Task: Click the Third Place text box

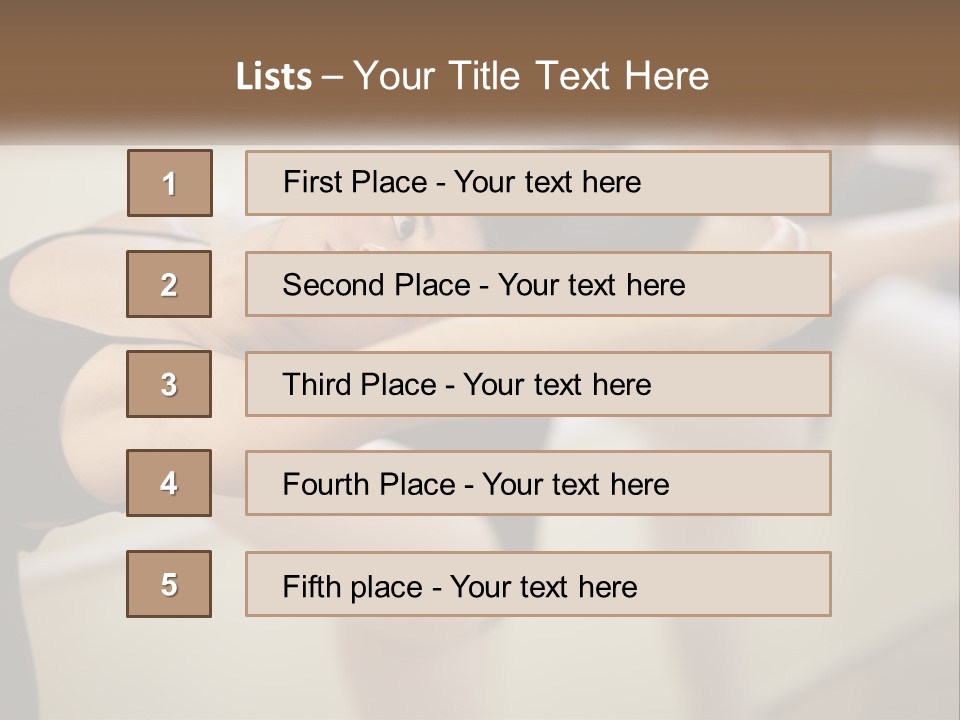Action: coord(538,384)
